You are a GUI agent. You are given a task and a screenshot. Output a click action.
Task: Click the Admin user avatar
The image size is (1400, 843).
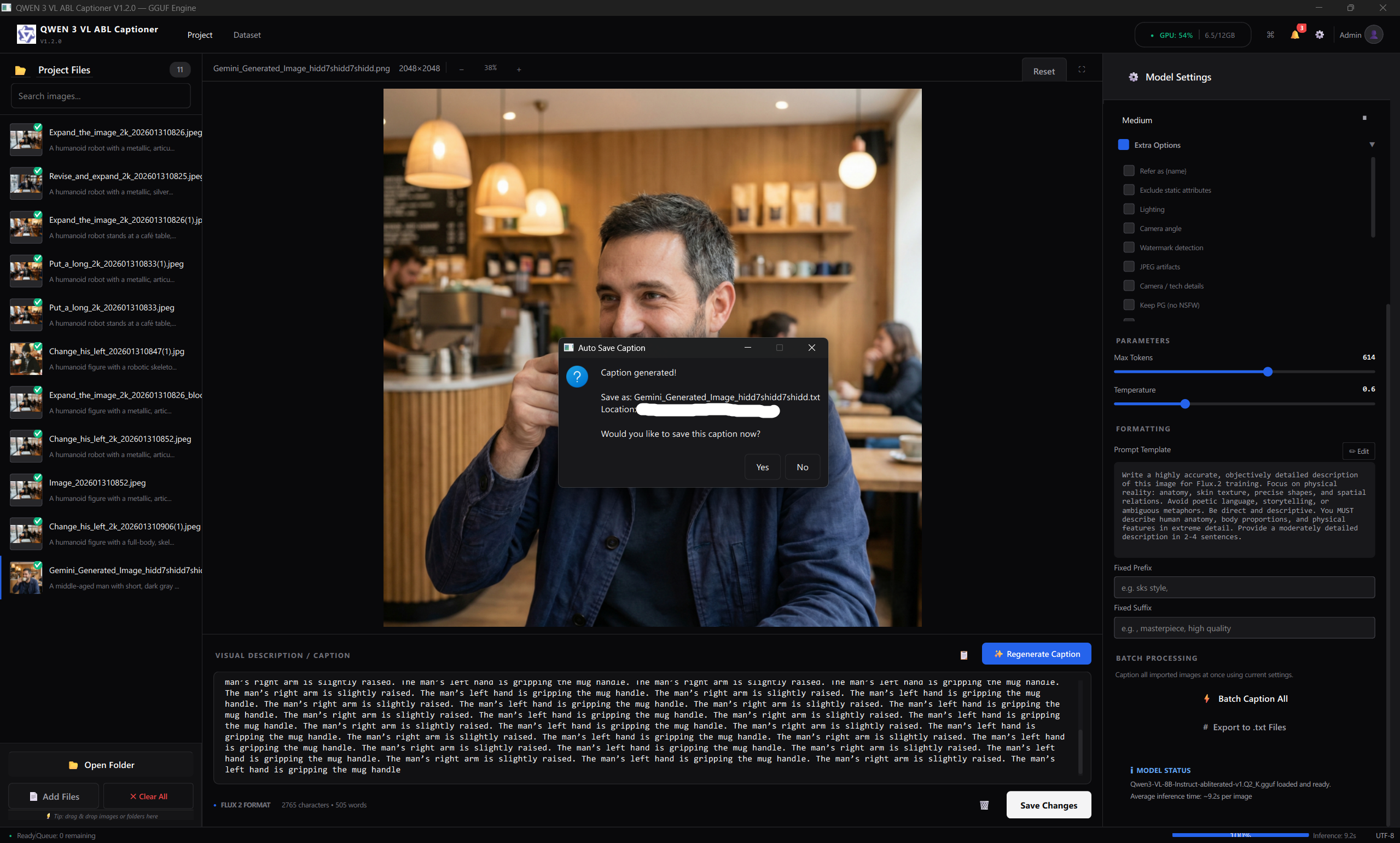[1373, 34]
